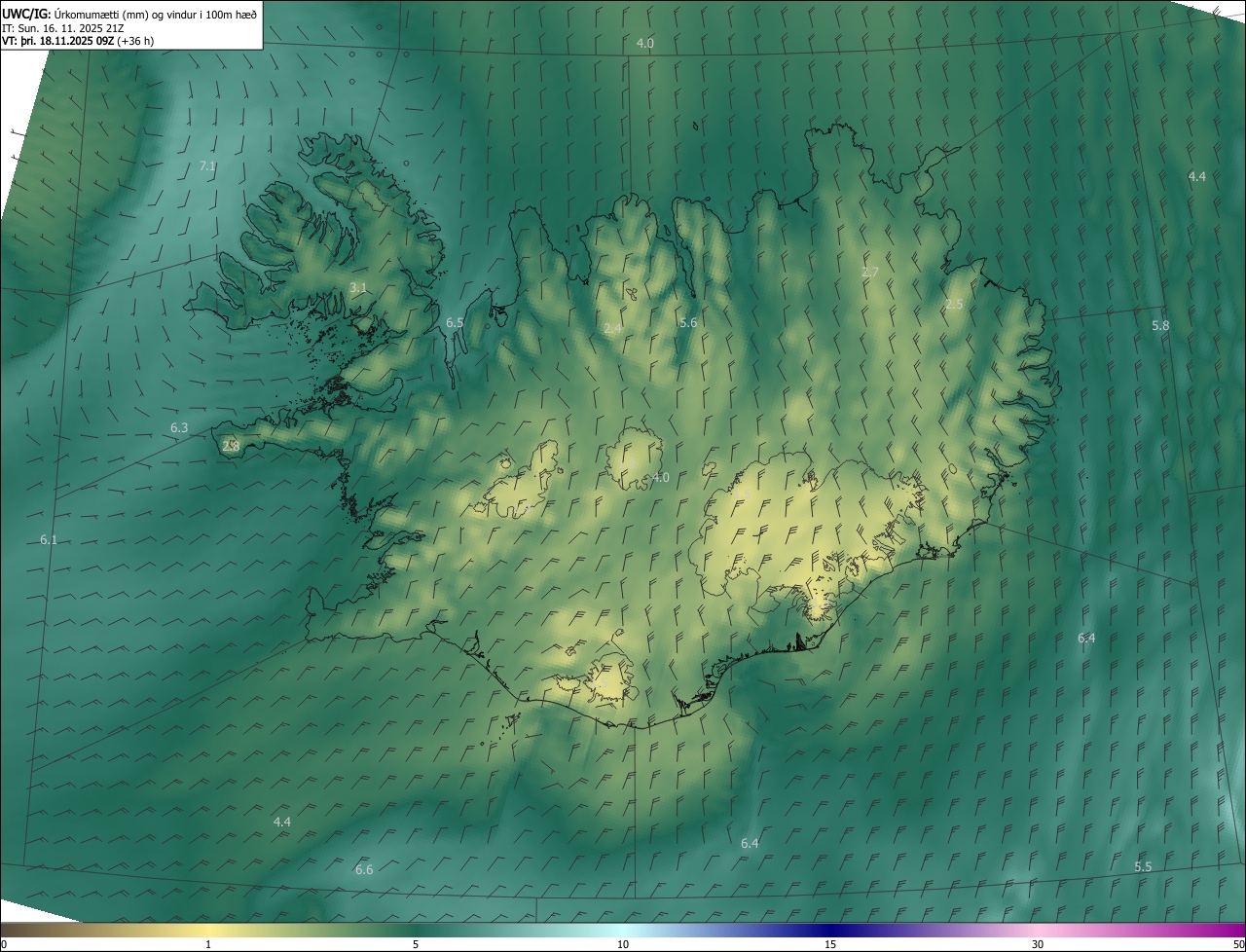The image size is (1246, 952).
Task: Click the 5.8 value label
Action: click(x=1160, y=325)
